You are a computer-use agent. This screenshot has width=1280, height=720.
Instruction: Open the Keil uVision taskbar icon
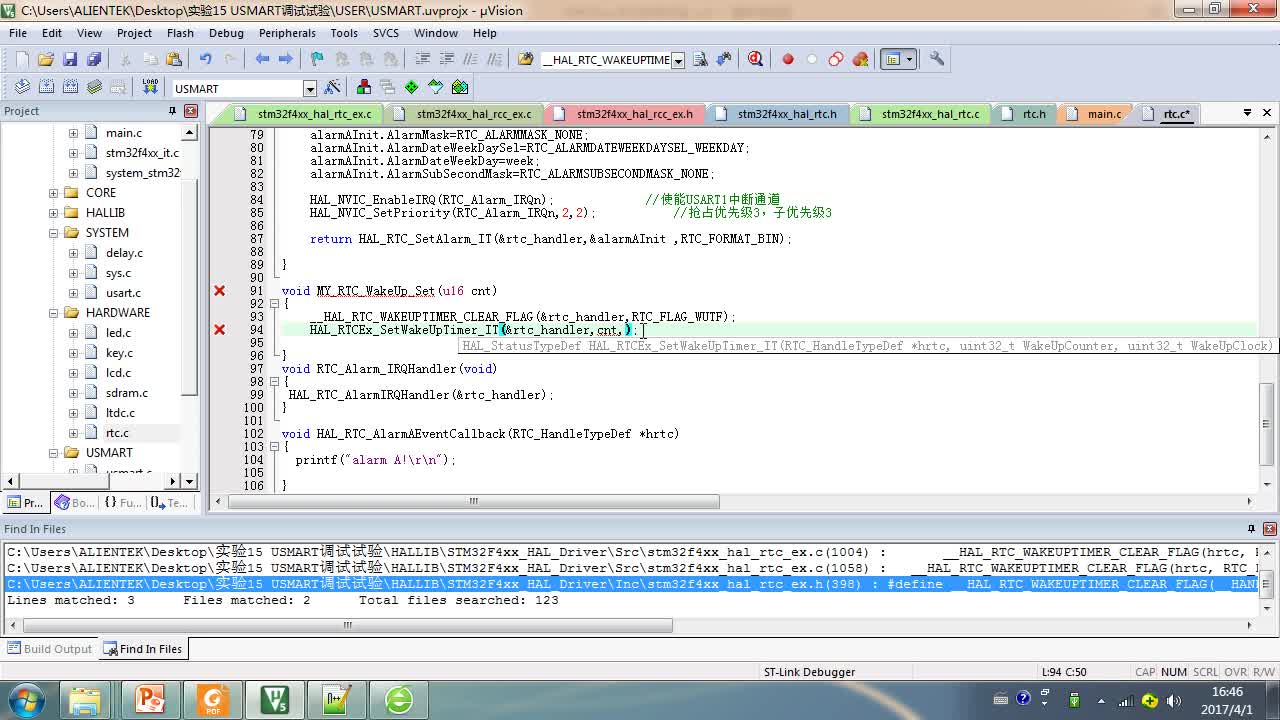pos(274,699)
